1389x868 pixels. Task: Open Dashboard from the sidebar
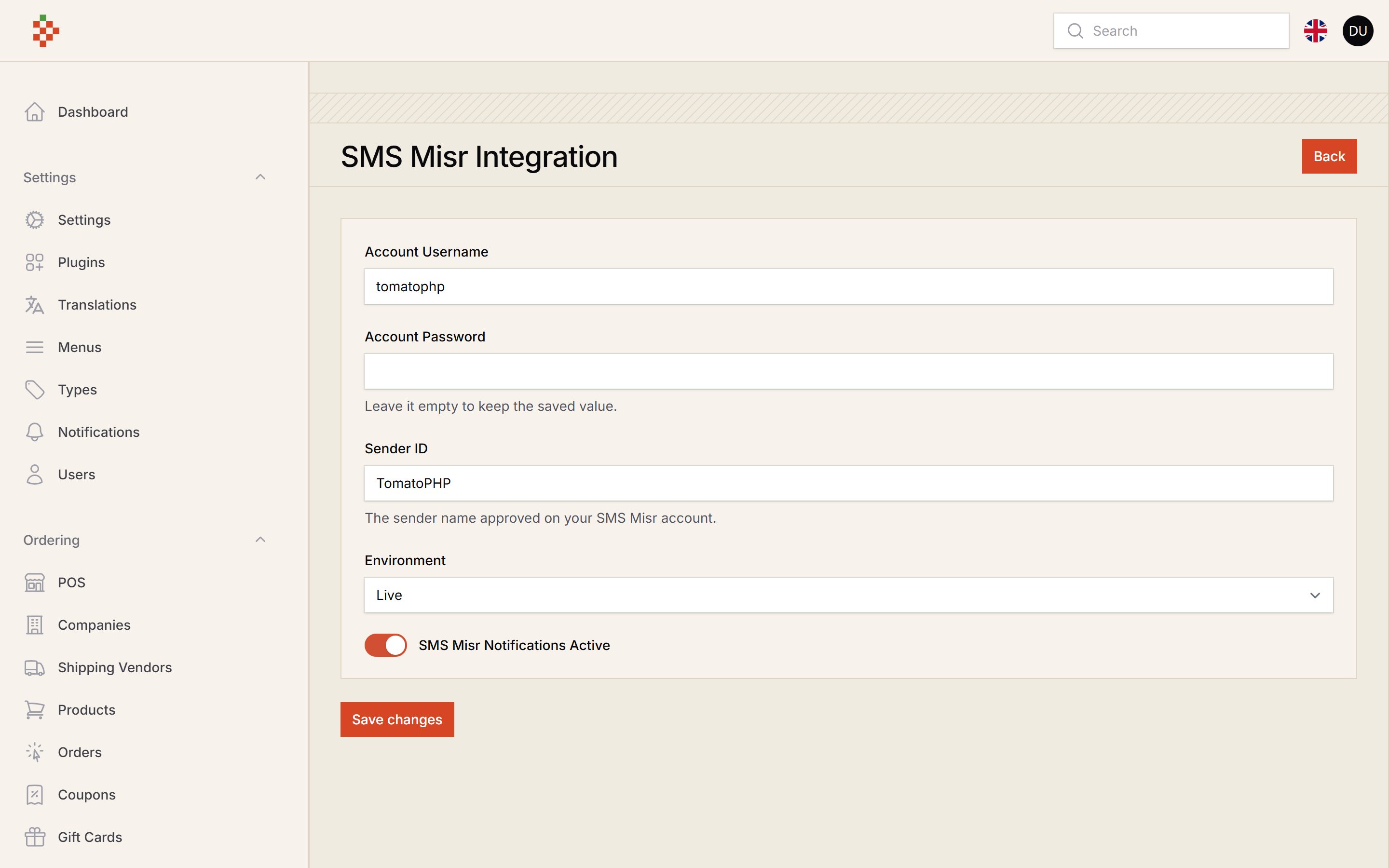pos(93,112)
